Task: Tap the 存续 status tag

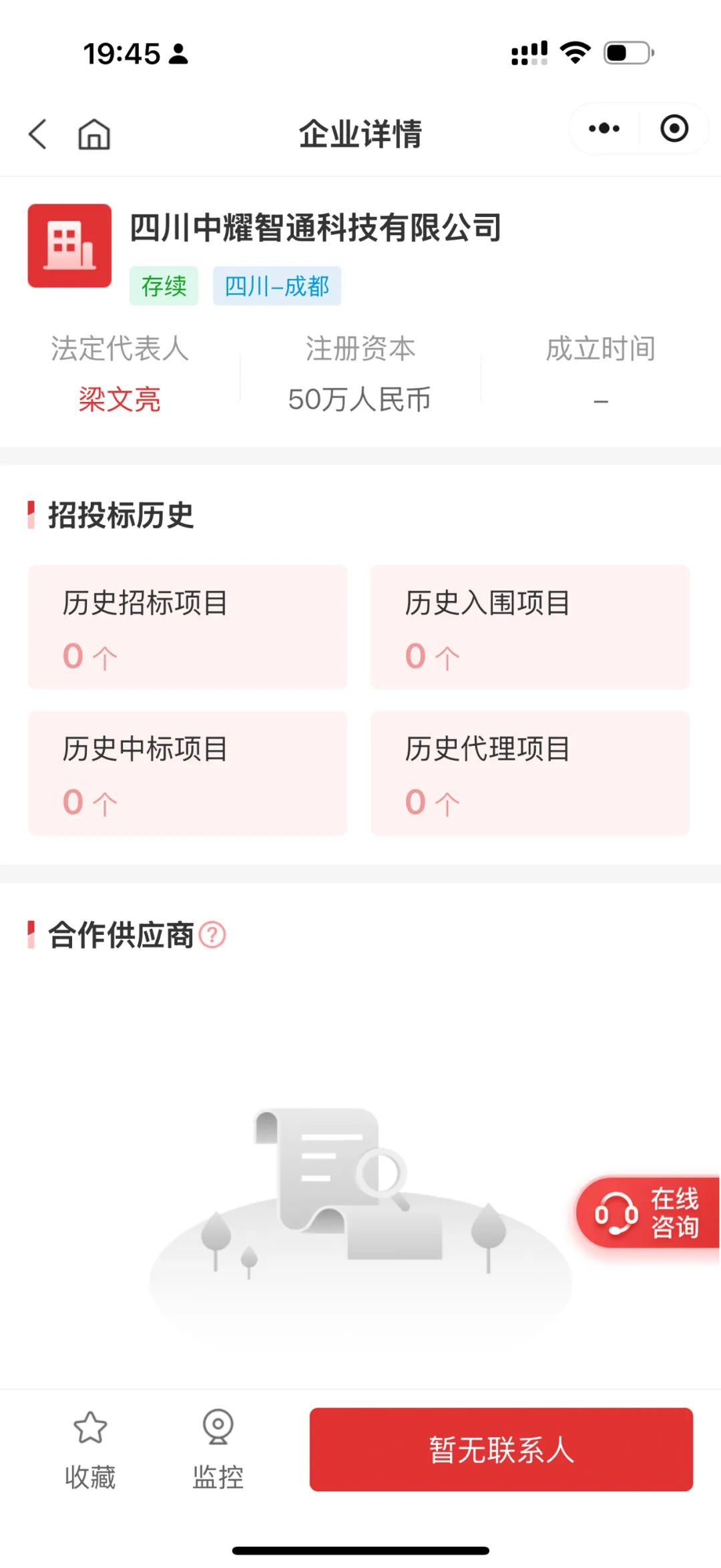Action: (164, 286)
